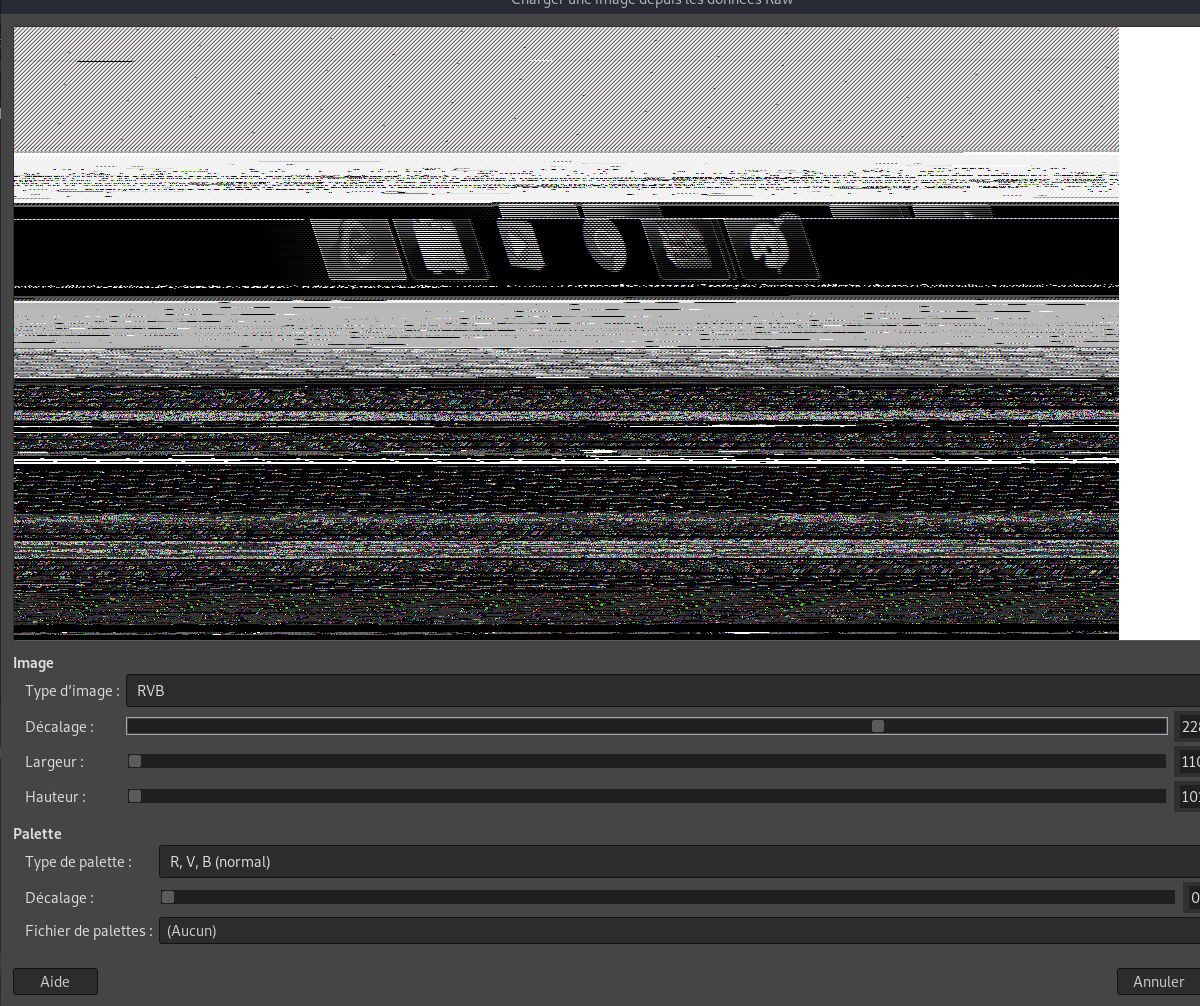Focus the image Décalage value field
Image resolution: width=1200 pixels, height=1006 pixels.
(1188, 727)
